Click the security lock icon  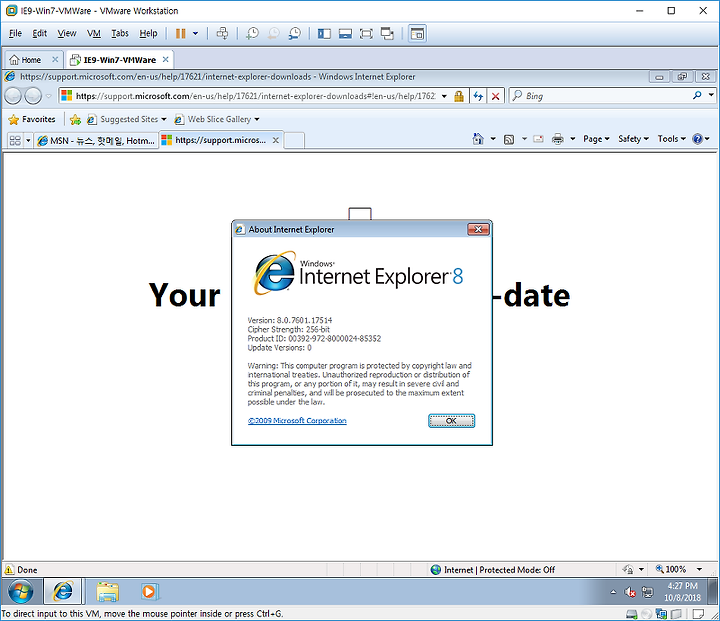coord(459,96)
